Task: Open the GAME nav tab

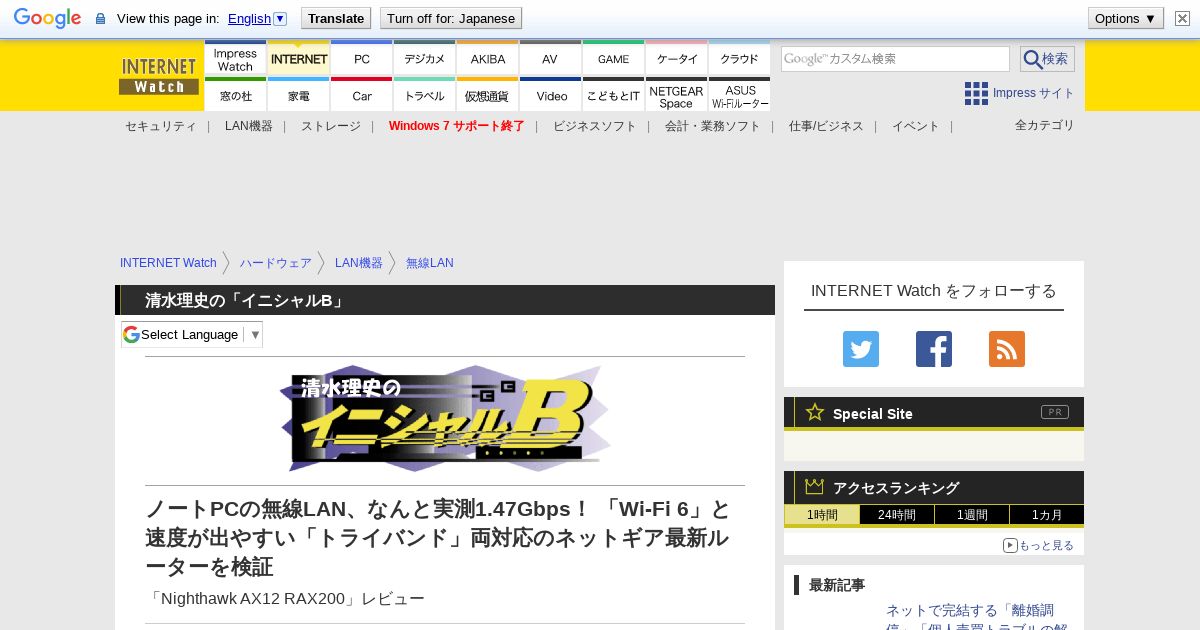Action: tap(614, 59)
